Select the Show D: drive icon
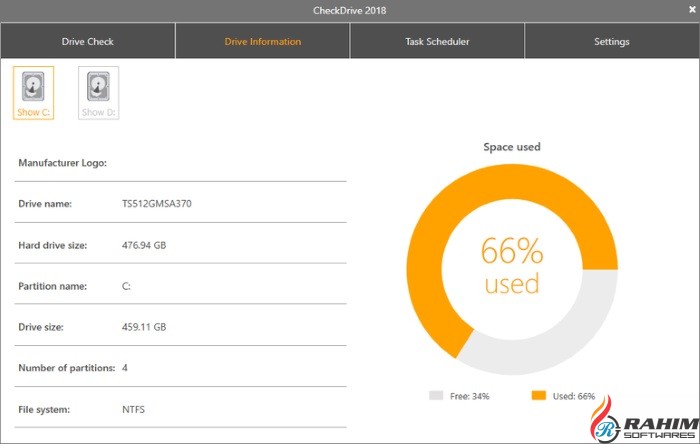 (x=99, y=92)
